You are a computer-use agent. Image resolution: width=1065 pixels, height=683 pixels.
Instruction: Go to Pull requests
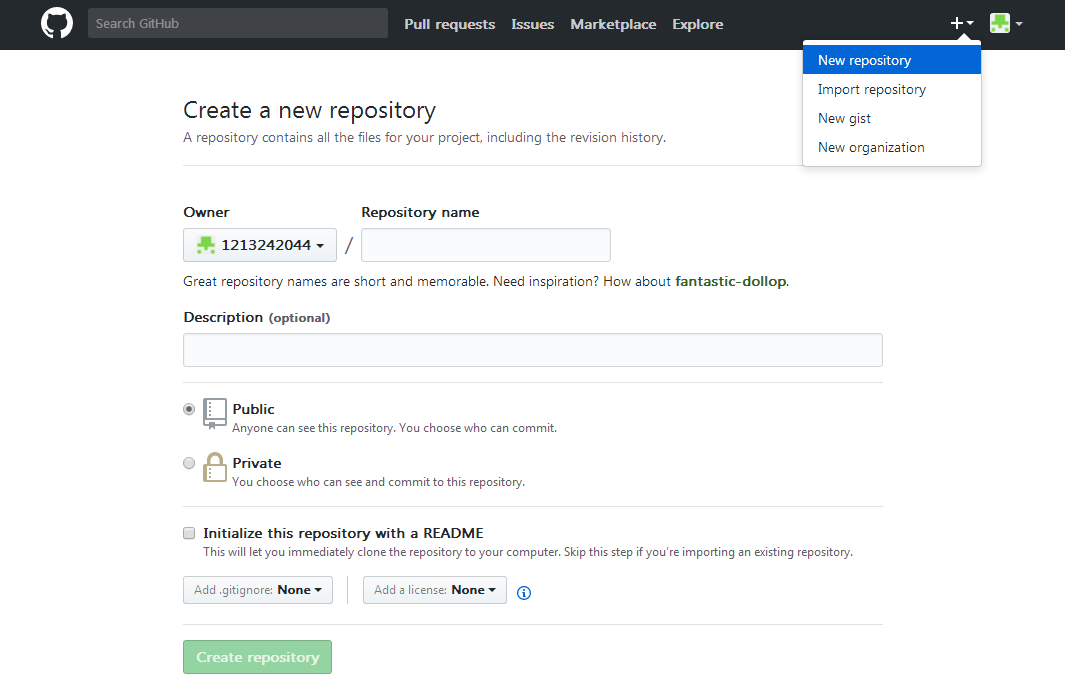[450, 24]
